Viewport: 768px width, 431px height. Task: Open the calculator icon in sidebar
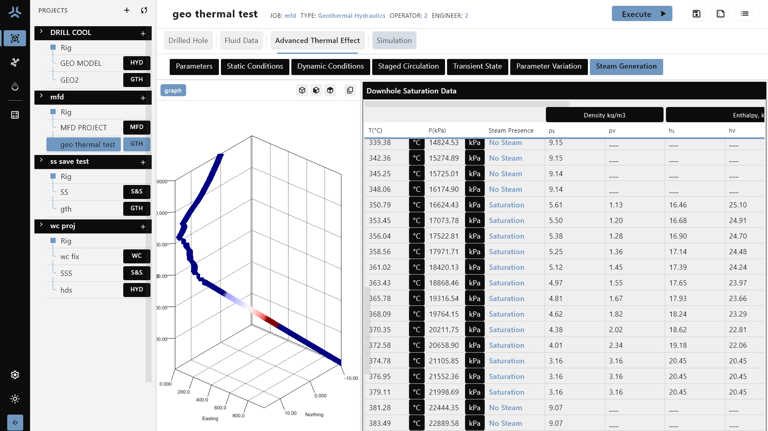(15, 115)
